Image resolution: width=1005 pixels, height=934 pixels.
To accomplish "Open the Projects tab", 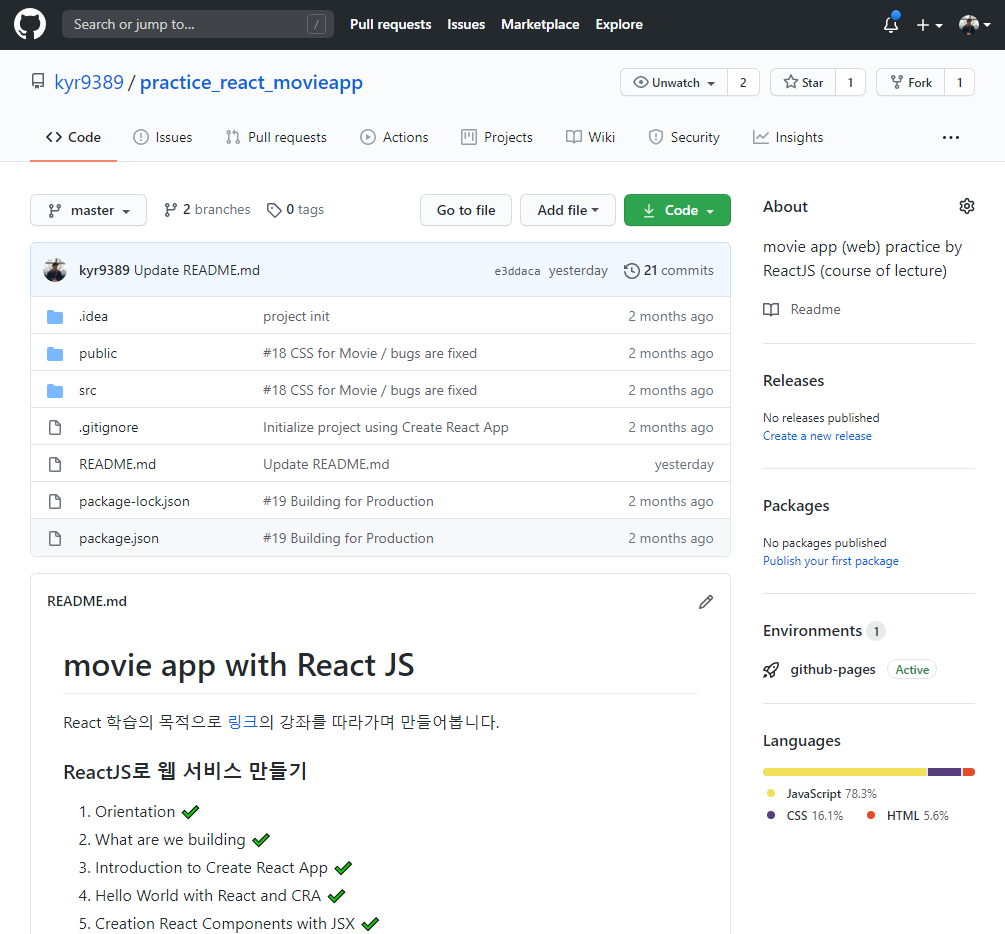I will tap(497, 137).
